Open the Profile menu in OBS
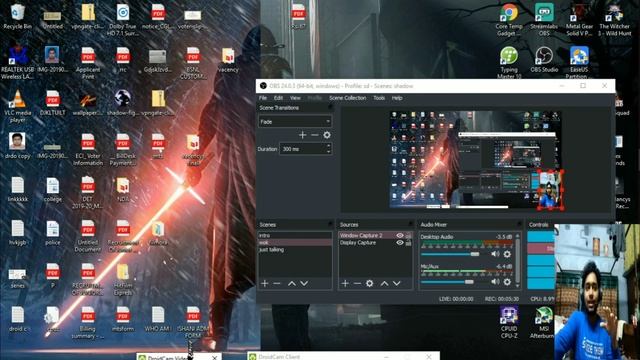640x360 pixels. (x=314, y=98)
